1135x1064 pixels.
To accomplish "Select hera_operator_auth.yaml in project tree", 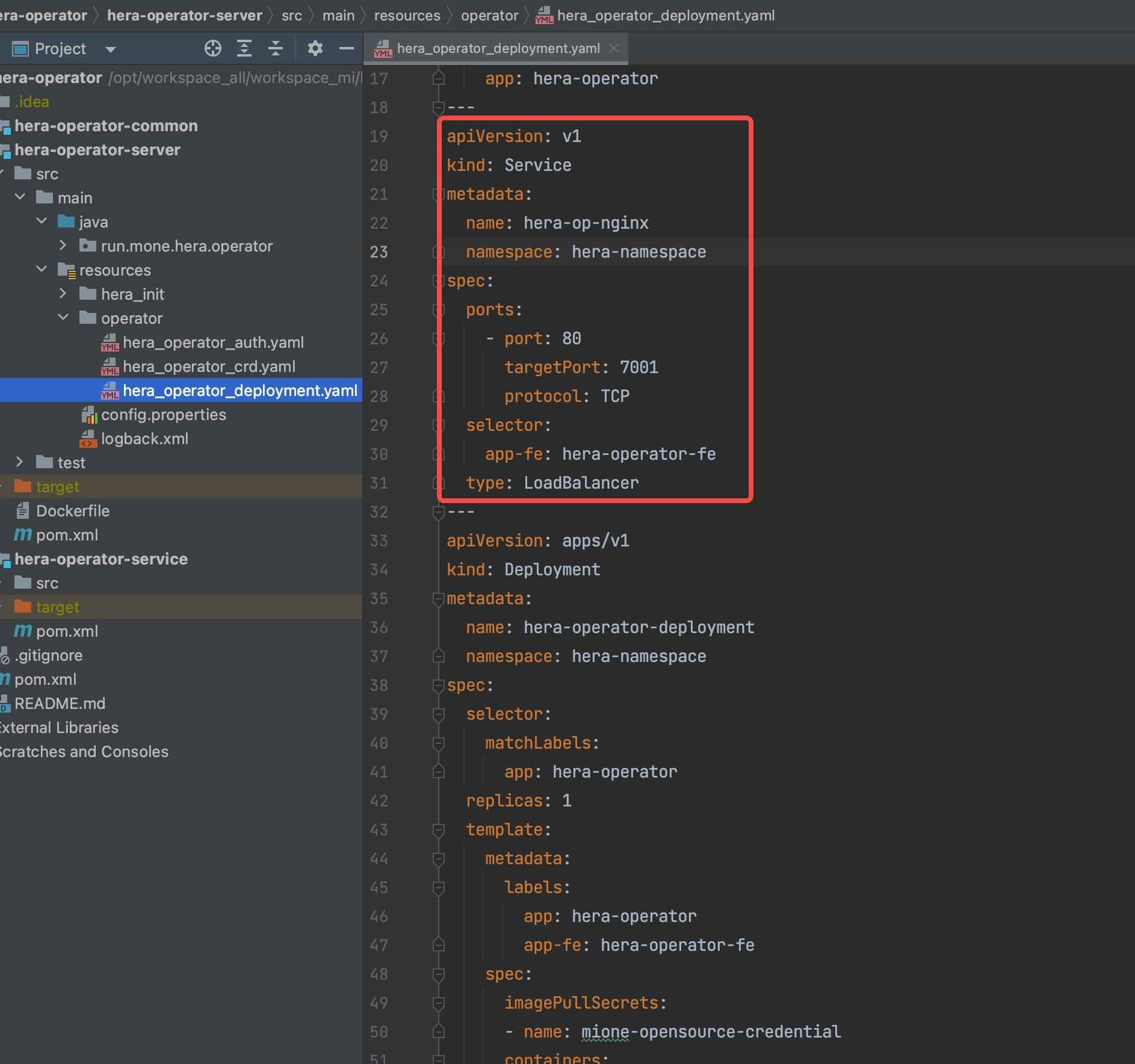I will (213, 342).
